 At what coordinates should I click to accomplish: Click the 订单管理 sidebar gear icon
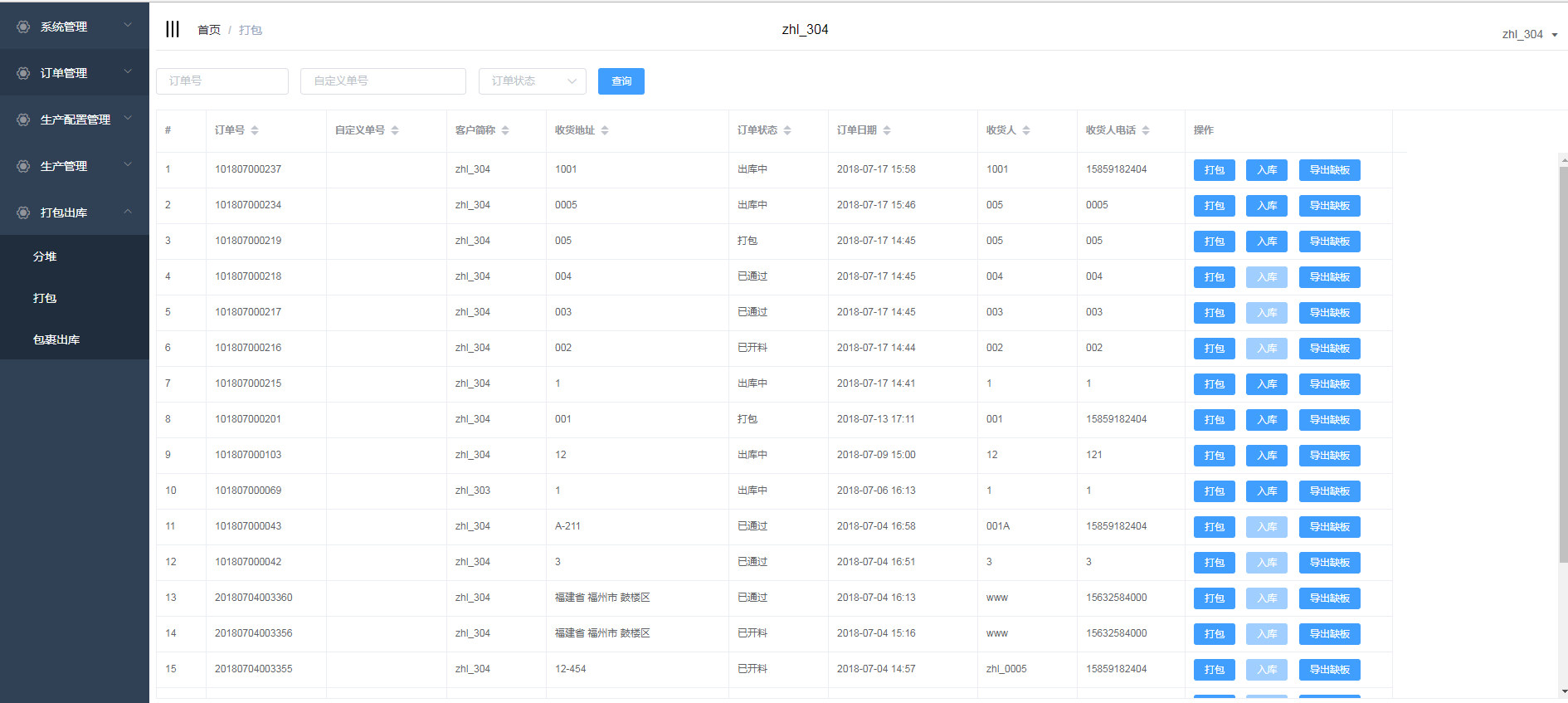click(23, 73)
